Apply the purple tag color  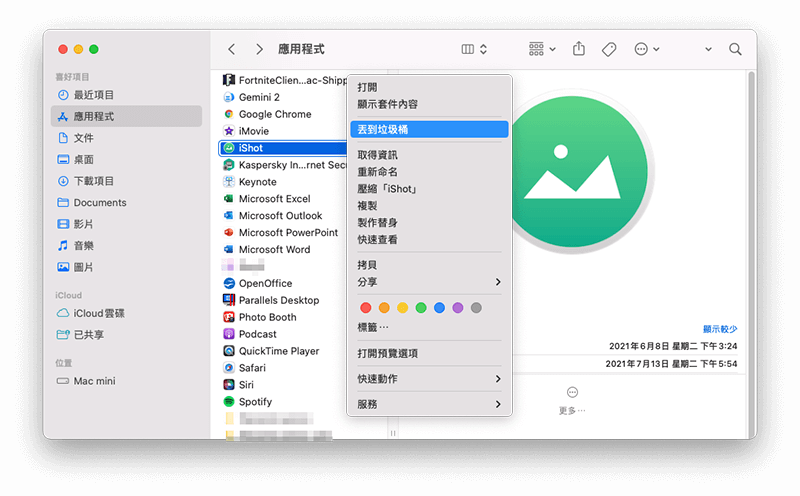point(458,308)
